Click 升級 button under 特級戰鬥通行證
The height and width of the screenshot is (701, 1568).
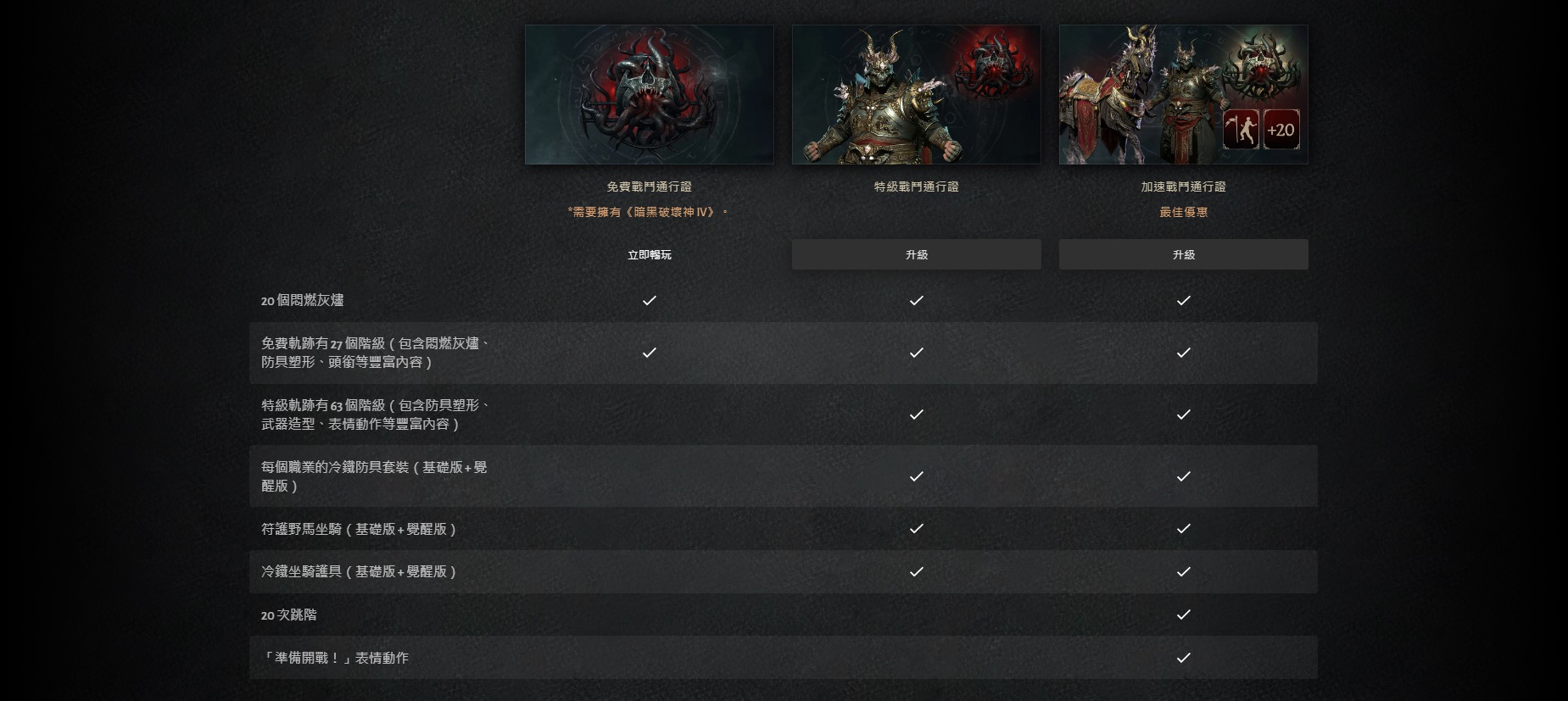pyautogui.click(x=917, y=254)
